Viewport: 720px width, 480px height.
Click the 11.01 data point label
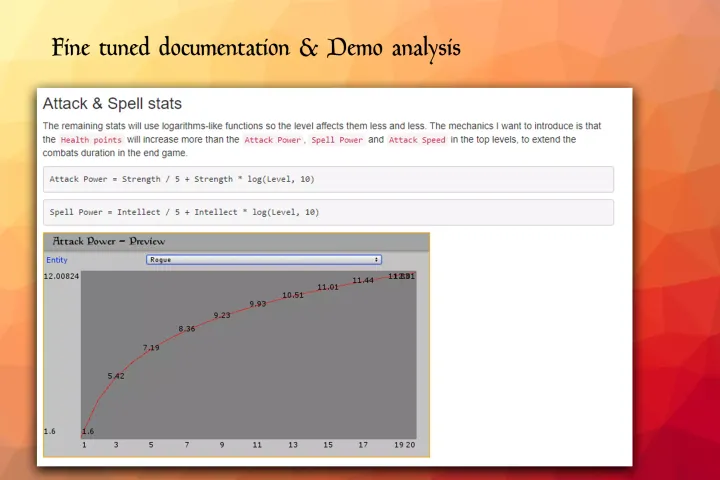328,287
